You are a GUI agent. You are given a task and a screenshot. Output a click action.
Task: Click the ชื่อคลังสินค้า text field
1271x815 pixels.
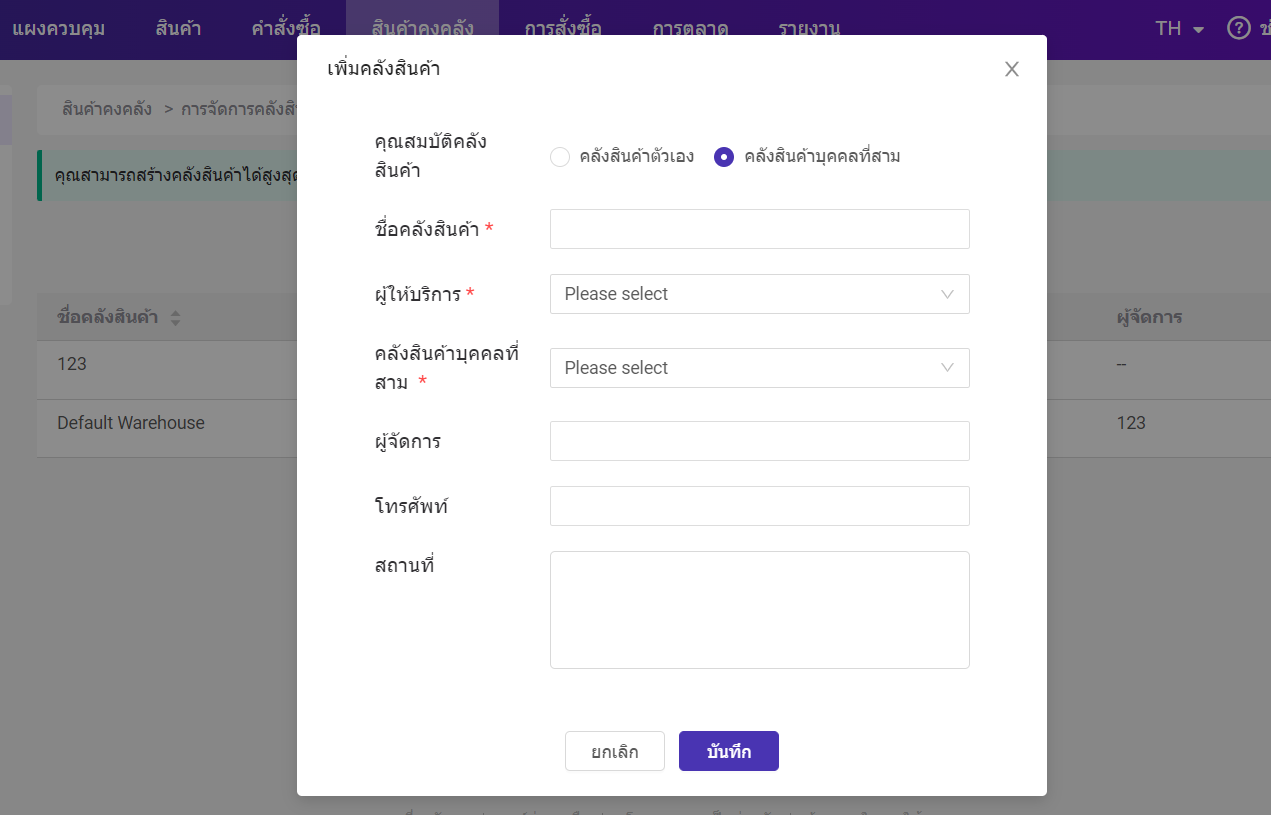[x=759, y=229]
